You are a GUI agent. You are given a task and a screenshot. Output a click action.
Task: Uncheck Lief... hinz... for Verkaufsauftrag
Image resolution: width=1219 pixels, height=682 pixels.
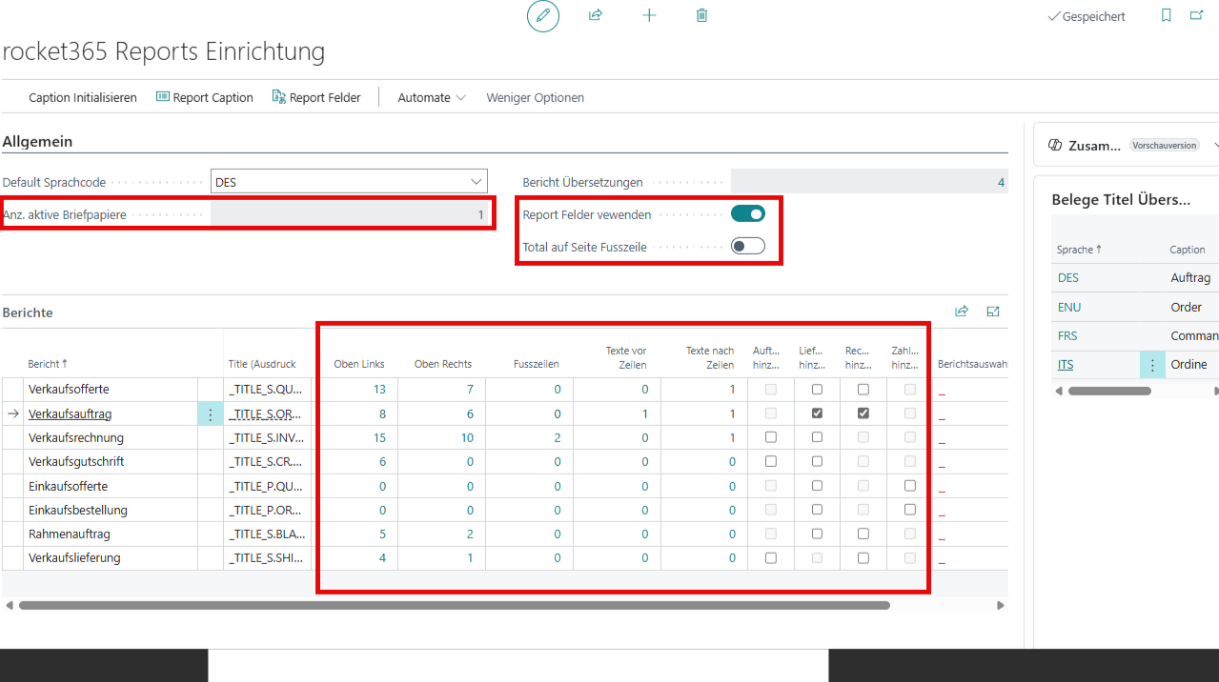817,413
